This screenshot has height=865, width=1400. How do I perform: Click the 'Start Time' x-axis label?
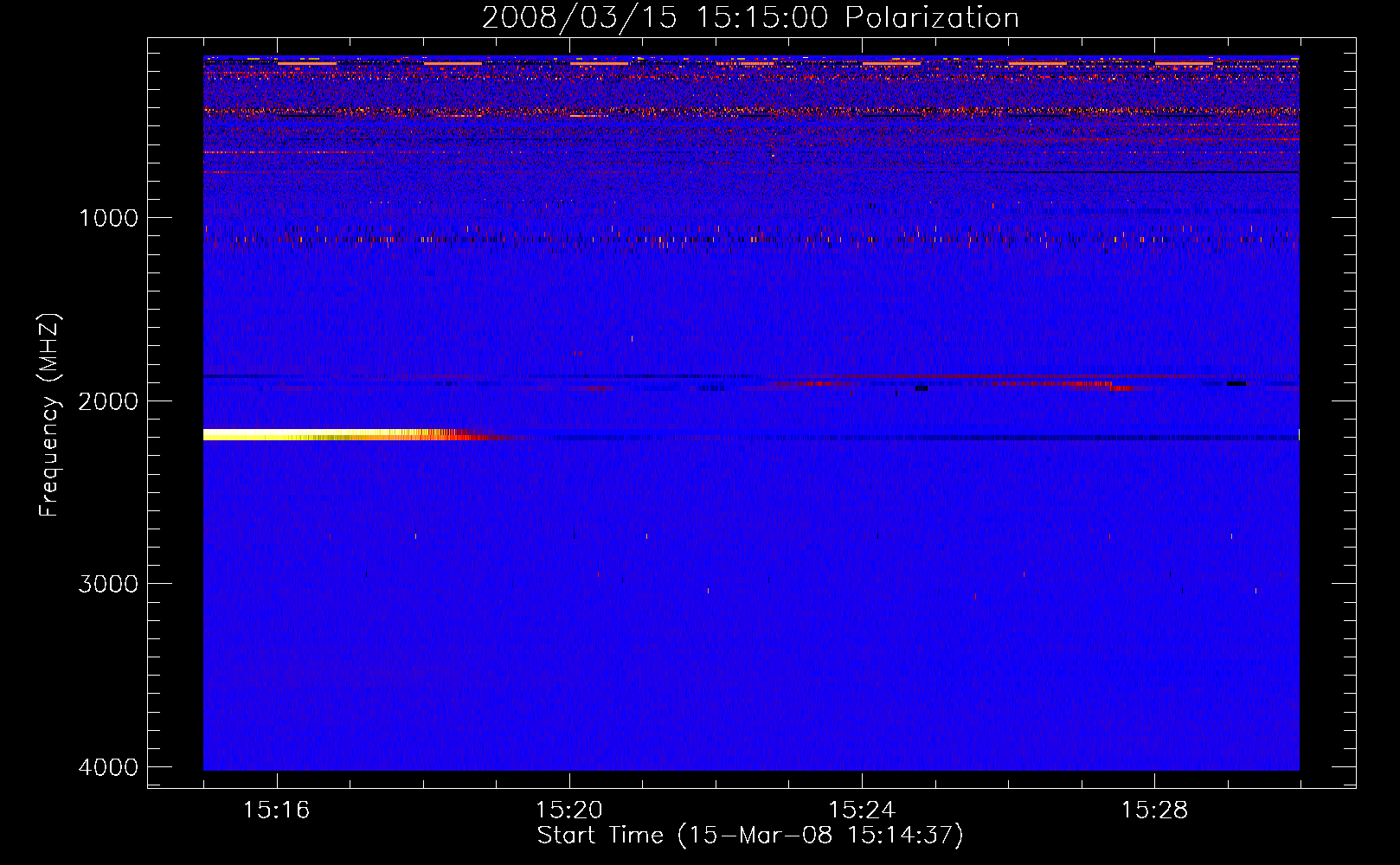point(749,836)
